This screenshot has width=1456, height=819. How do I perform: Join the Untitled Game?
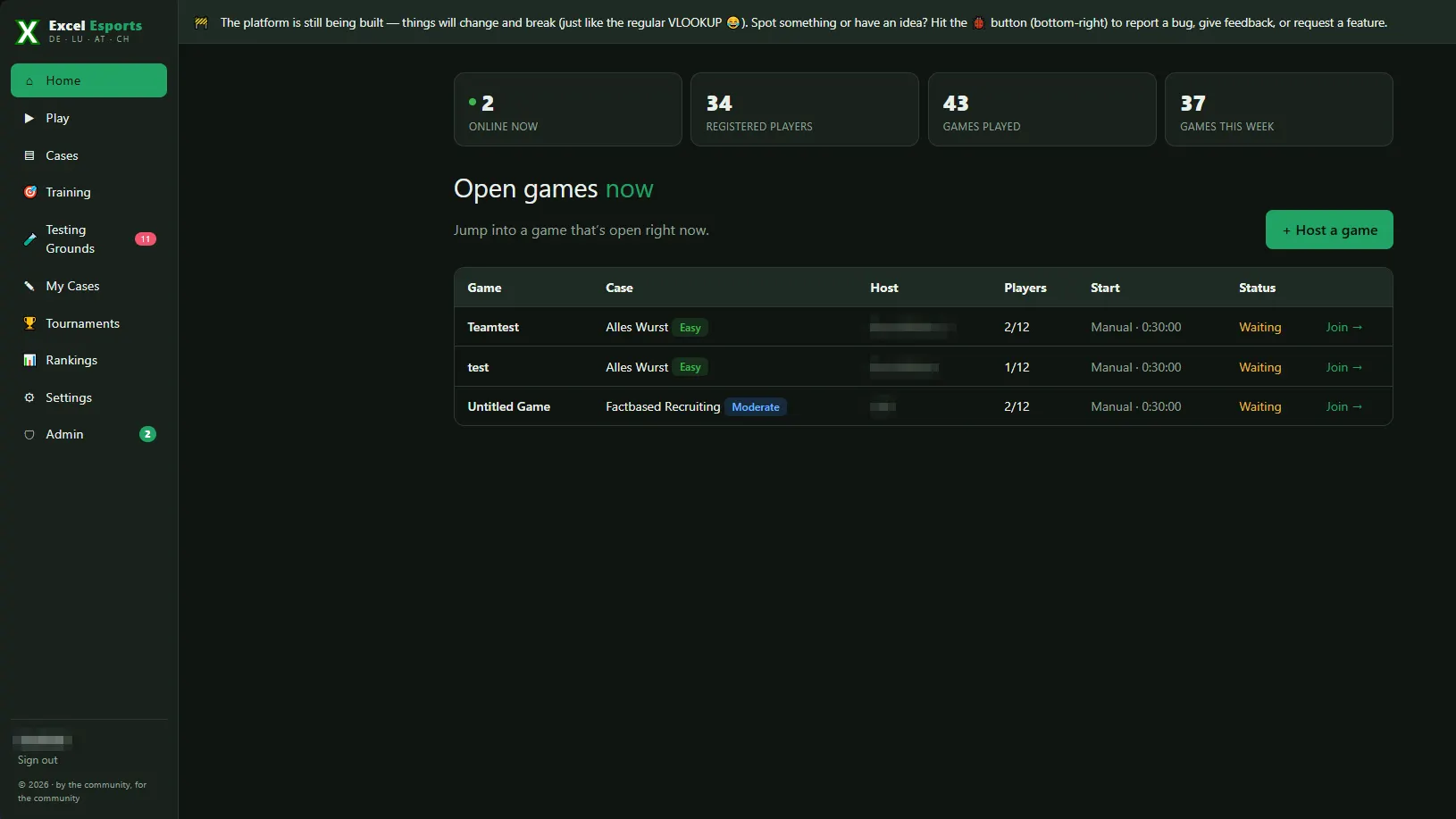coord(1344,406)
